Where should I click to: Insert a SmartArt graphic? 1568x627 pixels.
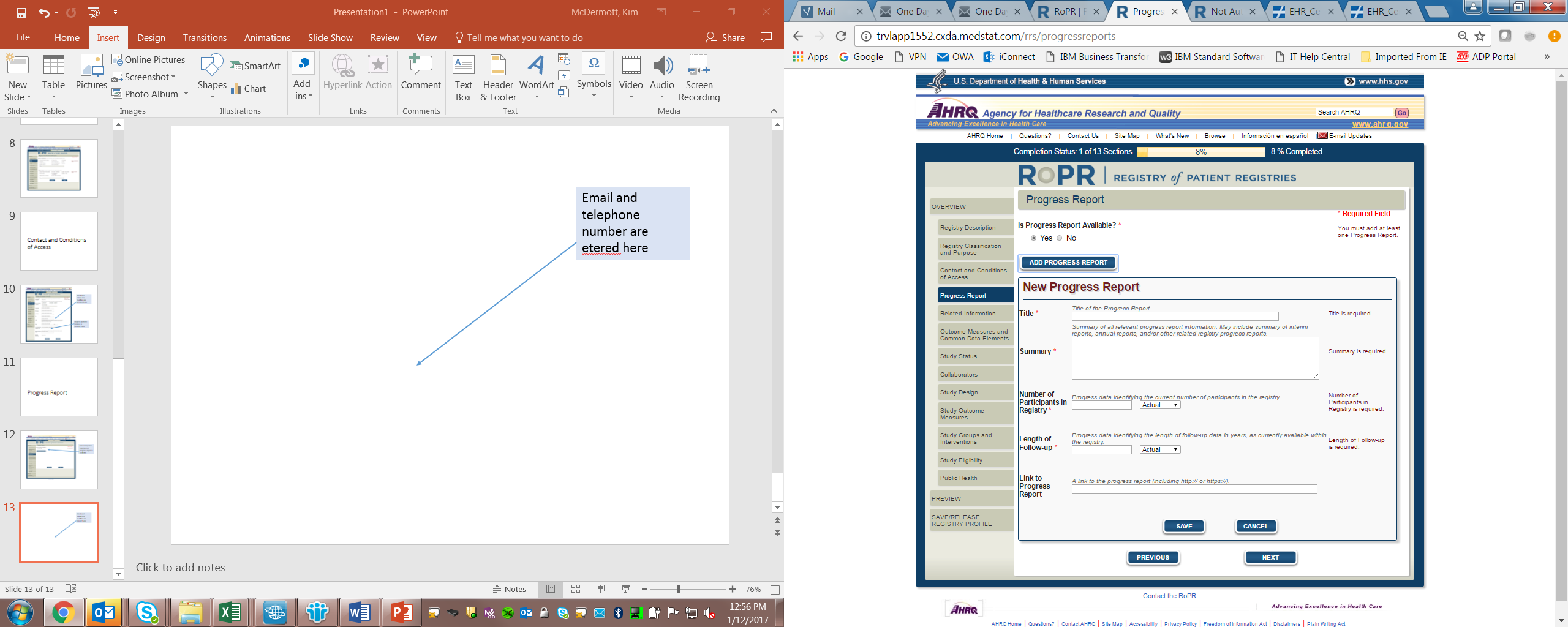255,66
